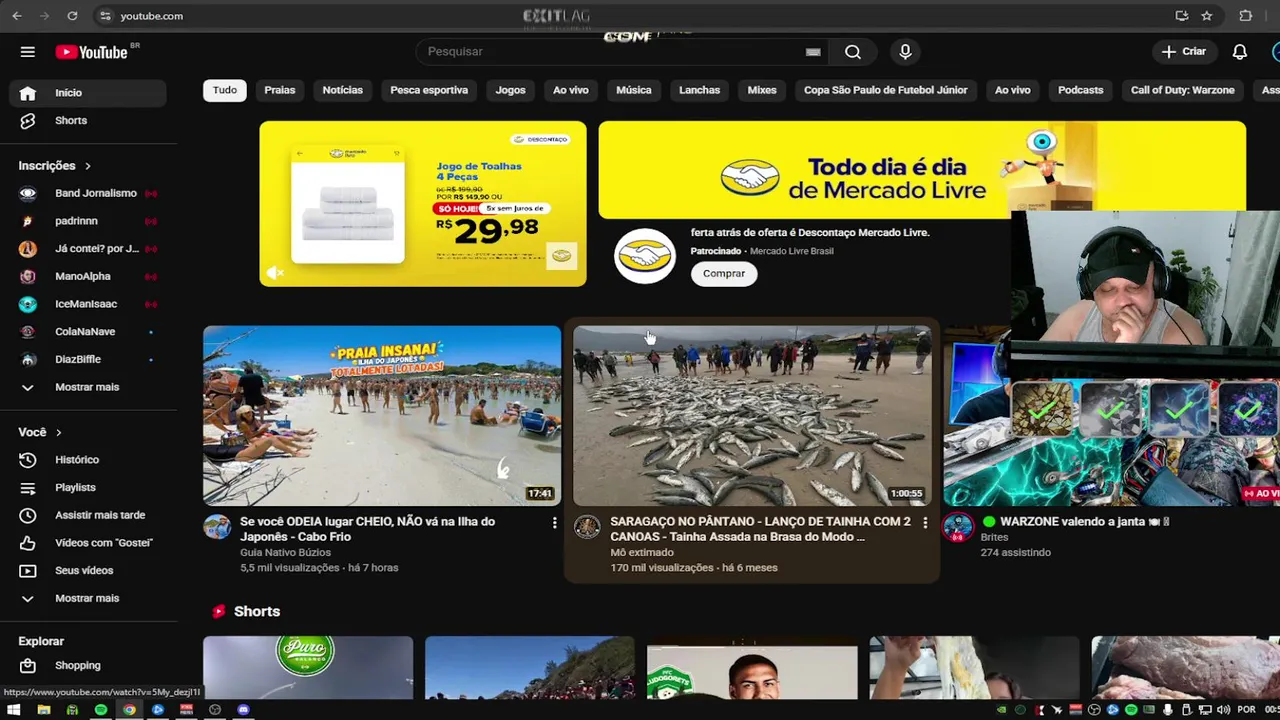
Task: Click Mô extimado channel avatar
Action: pos(587,527)
